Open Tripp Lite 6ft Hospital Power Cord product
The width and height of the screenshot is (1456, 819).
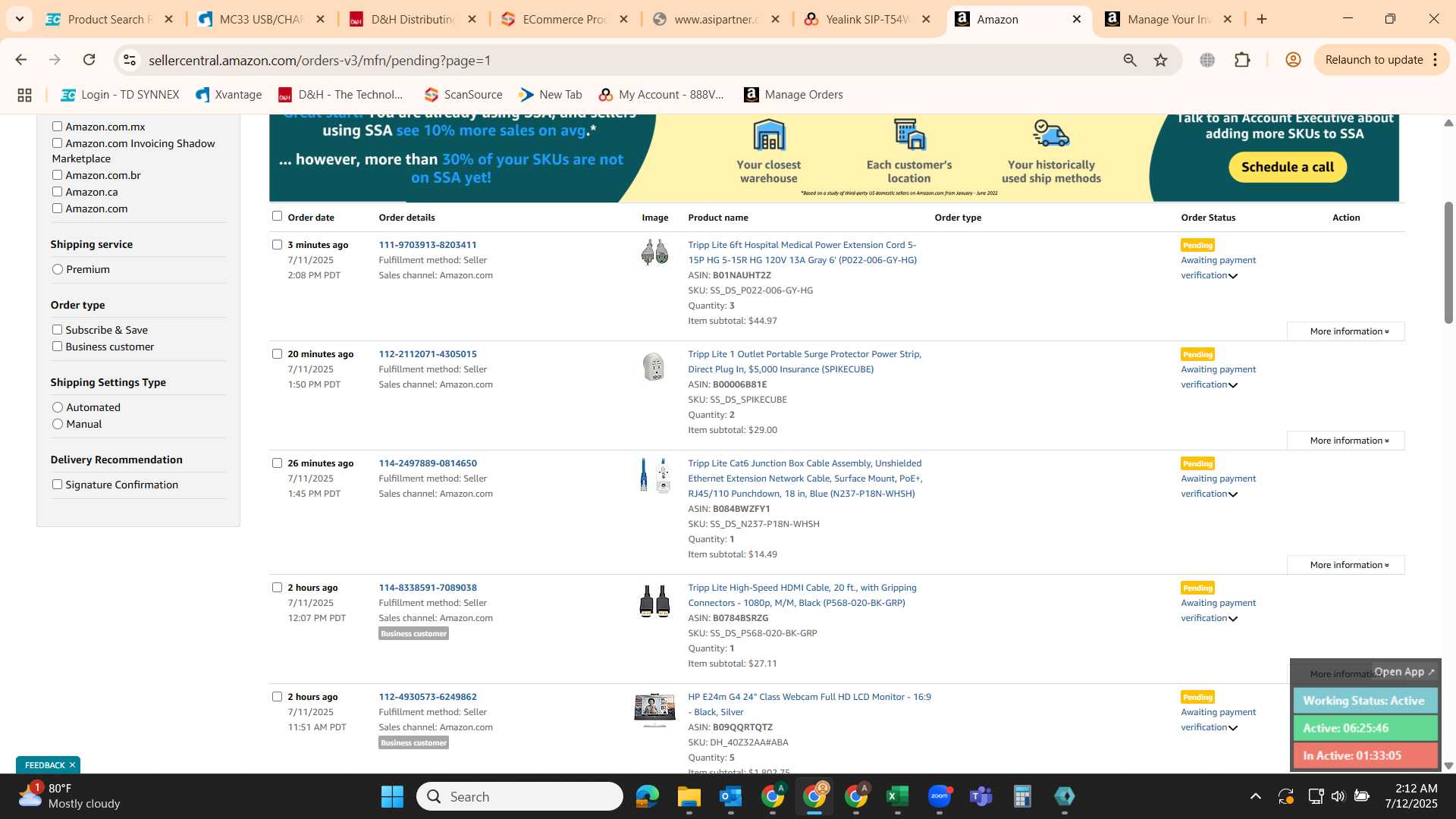point(802,253)
